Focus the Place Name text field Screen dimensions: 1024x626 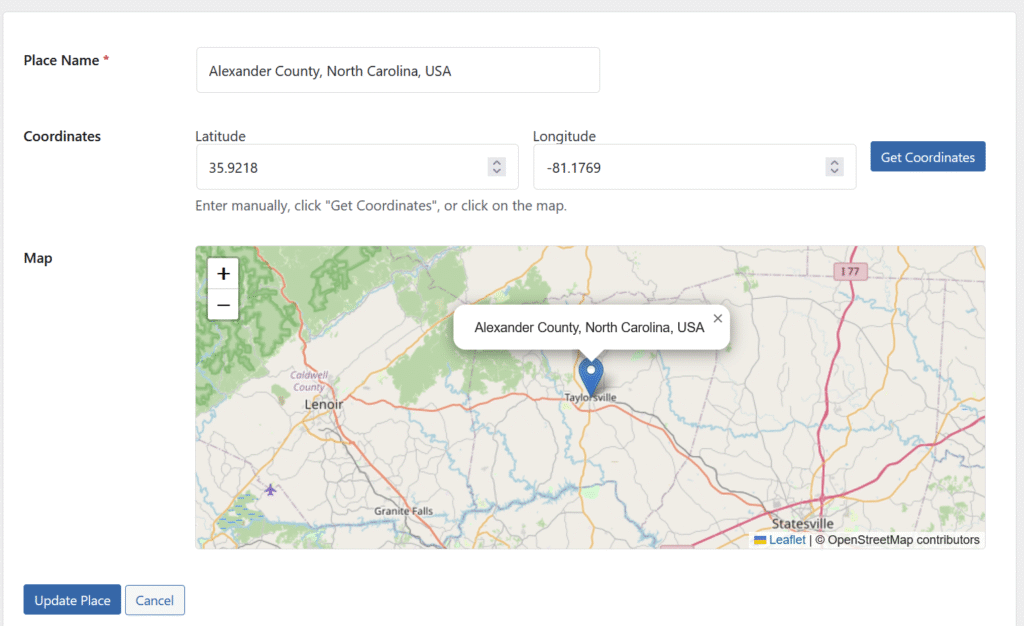(398, 70)
